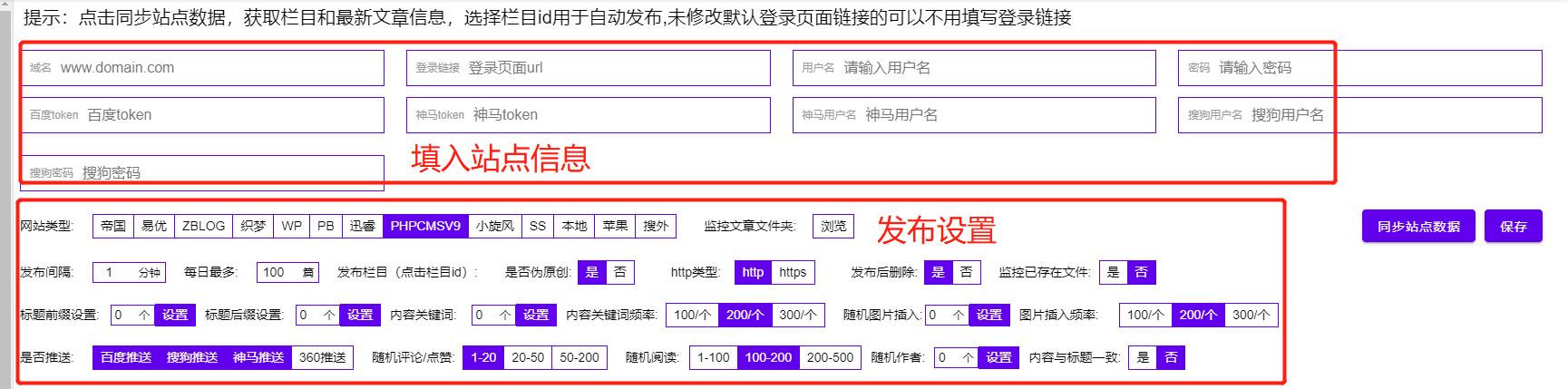The height and width of the screenshot is (389, 1568).
Task: Select https as http类型
Action: click(792, 272)
